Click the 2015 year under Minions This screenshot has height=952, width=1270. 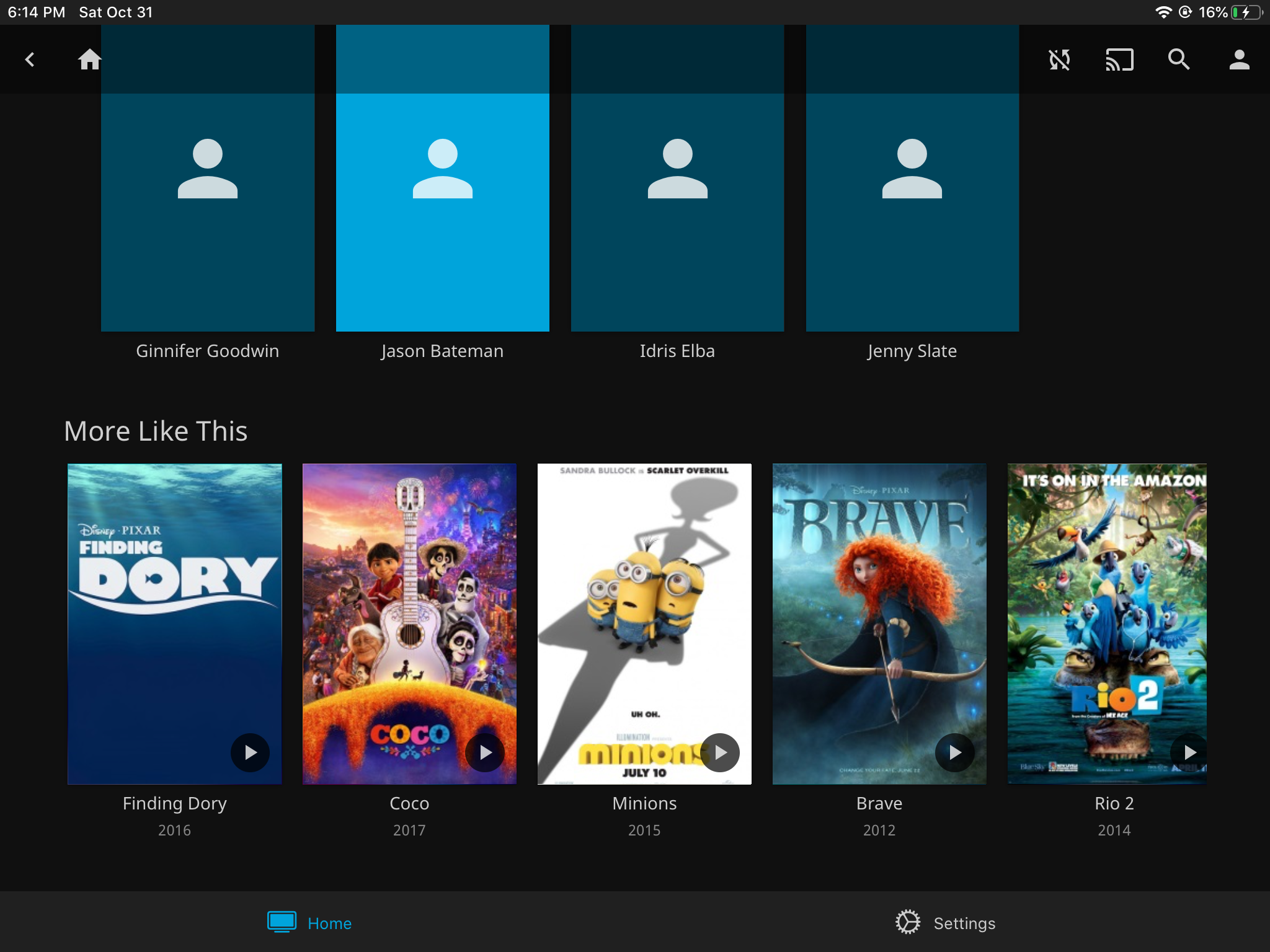(x=644, y=831)
